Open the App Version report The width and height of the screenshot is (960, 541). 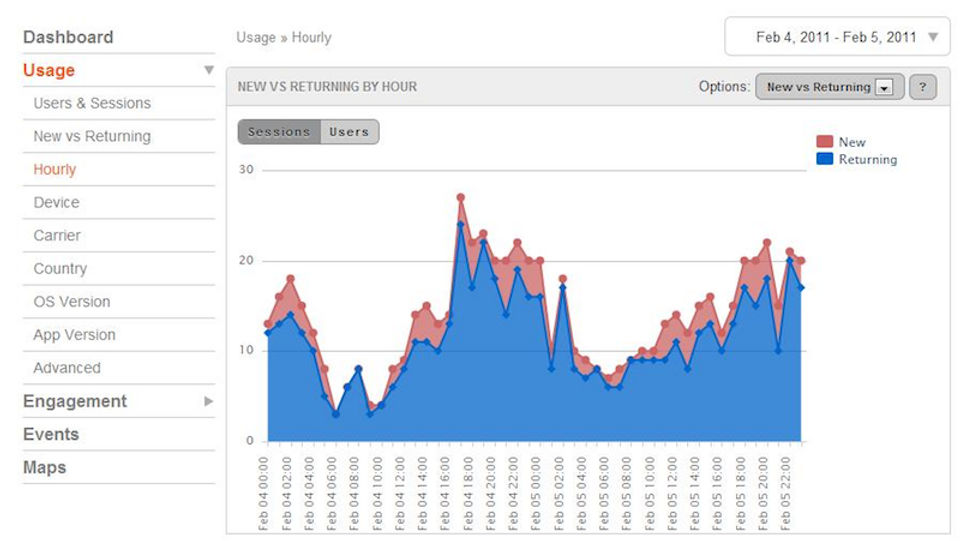coord(74,335)
